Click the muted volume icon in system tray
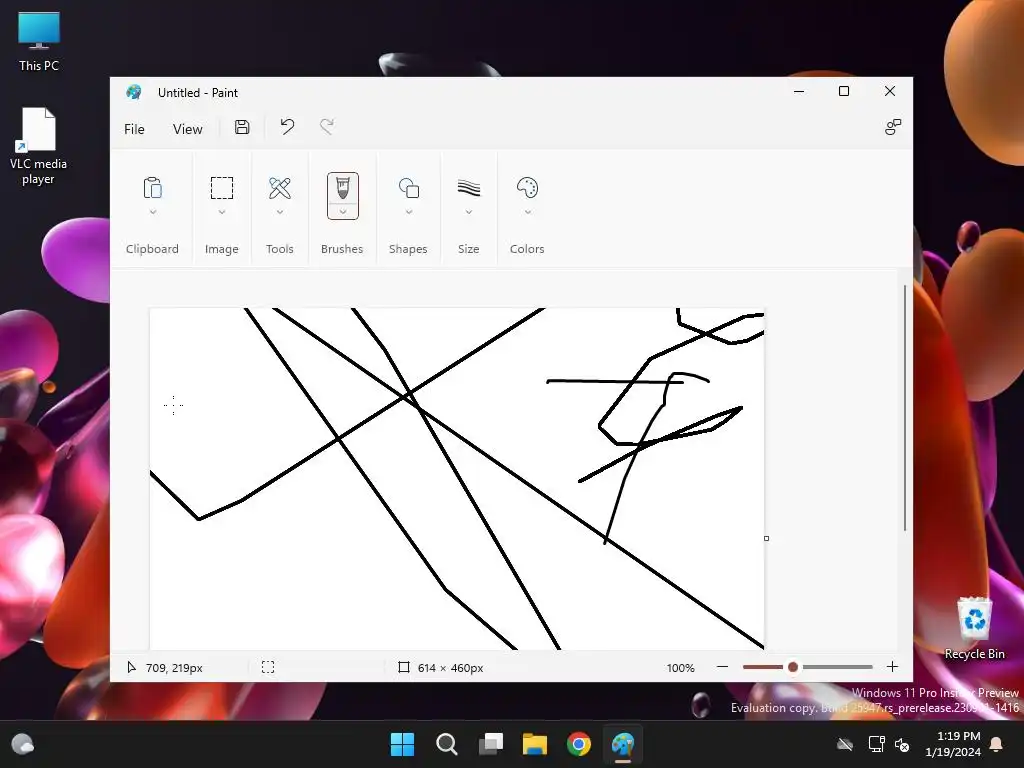Screen dimensions: 1024x768 tap(902, 744)
